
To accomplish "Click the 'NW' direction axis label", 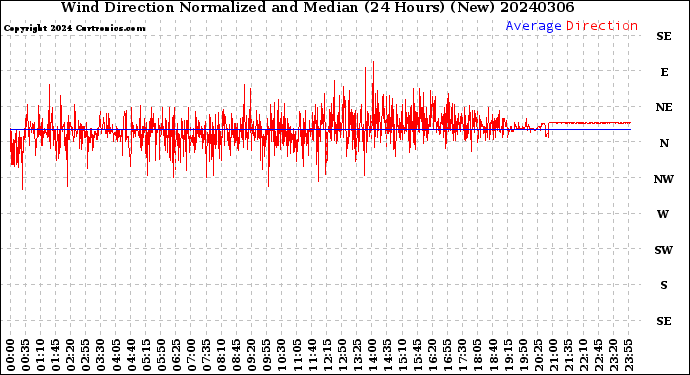I will point(664,179).
